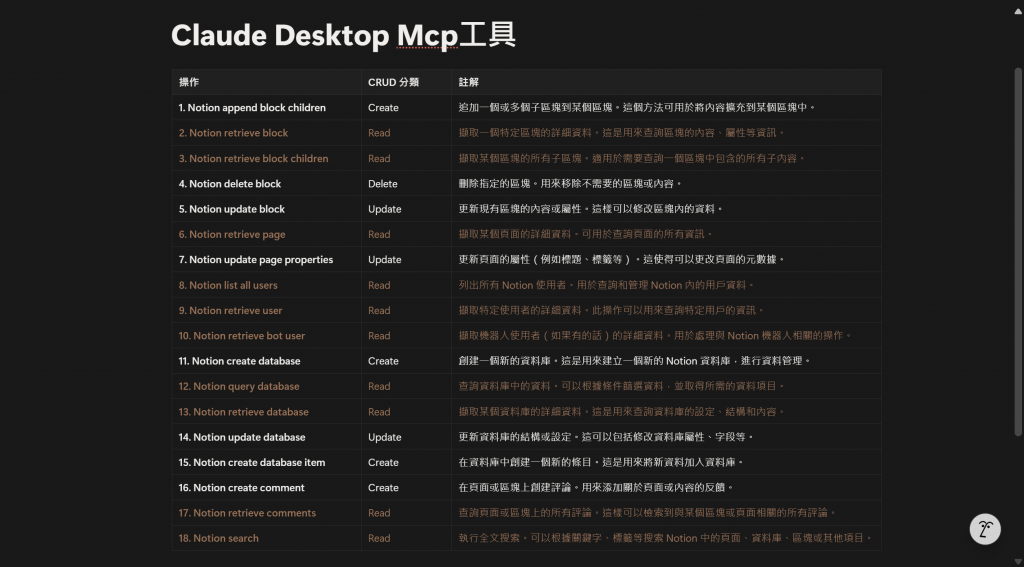Screen dimensions: 1024x567
Task: Click the comment beginning "更新資料庫的結構"
Action: click(x=666, y=437)
